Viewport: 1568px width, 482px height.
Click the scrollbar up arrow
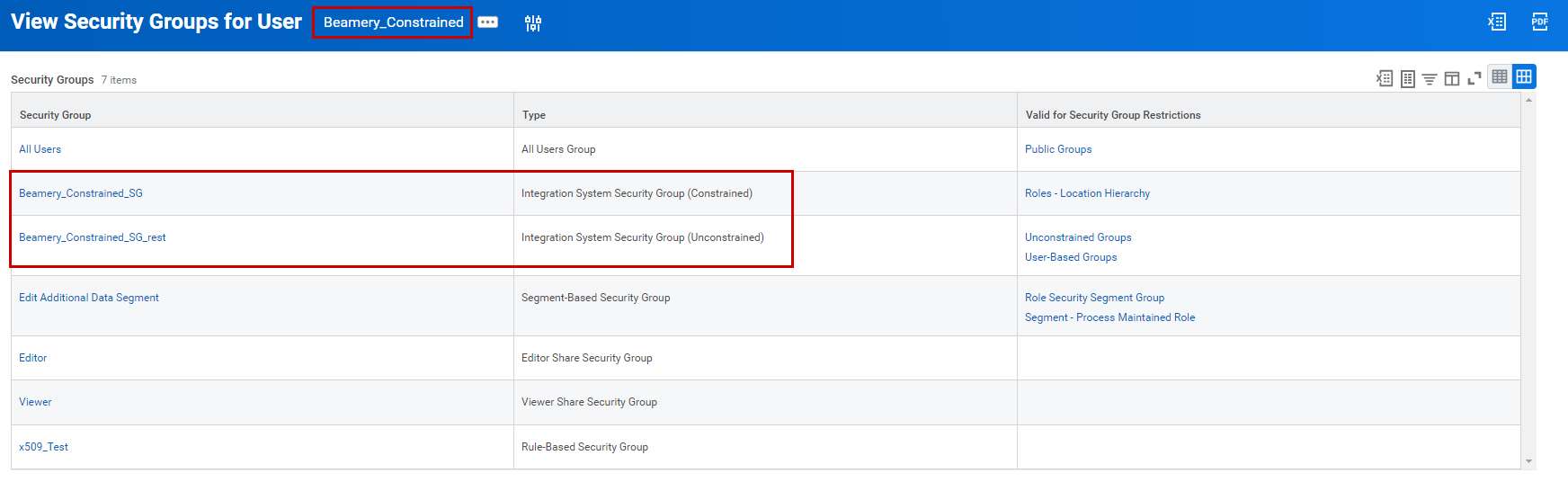coord(1528,100)
